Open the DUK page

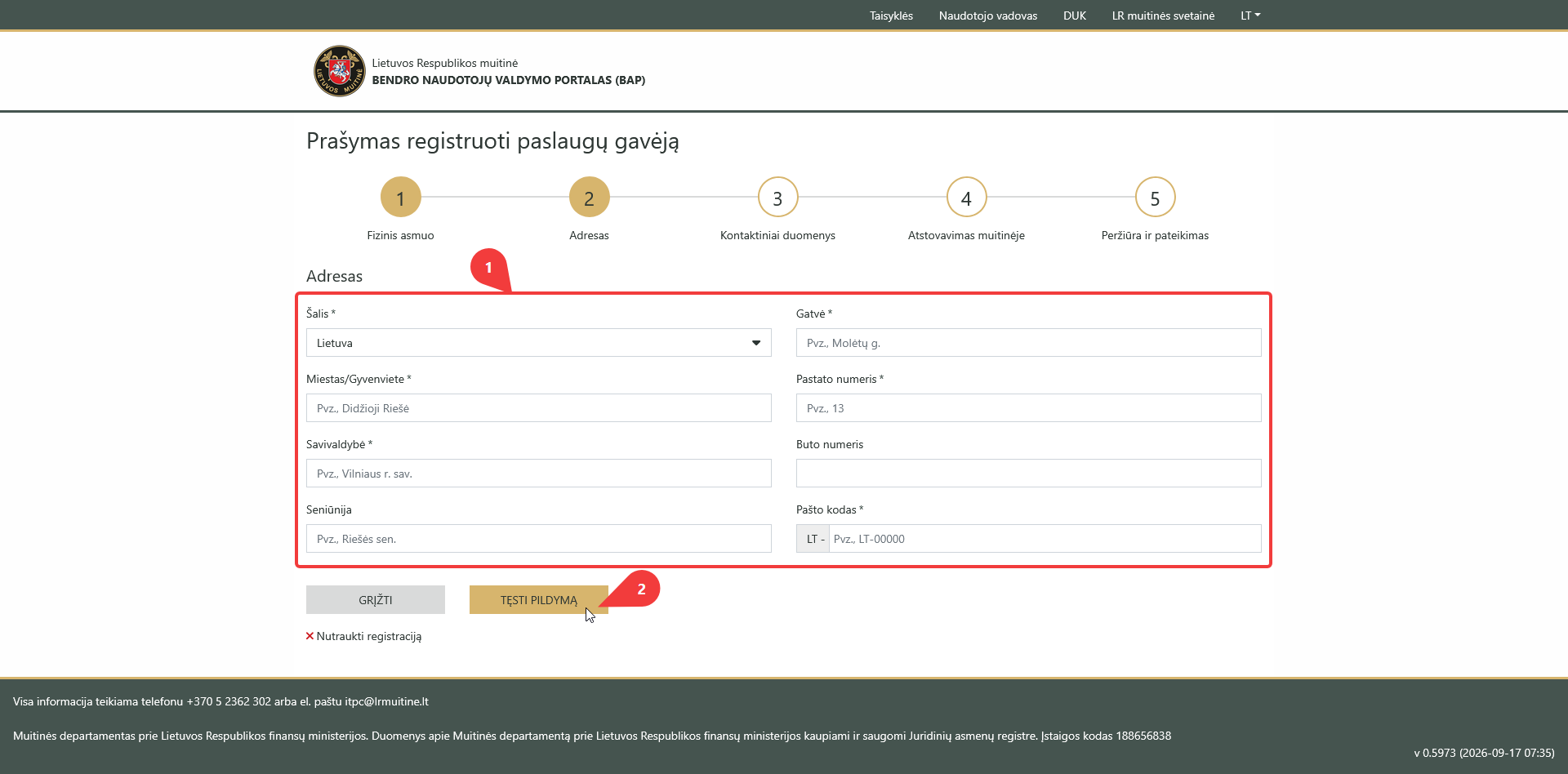pos(1075,16)
